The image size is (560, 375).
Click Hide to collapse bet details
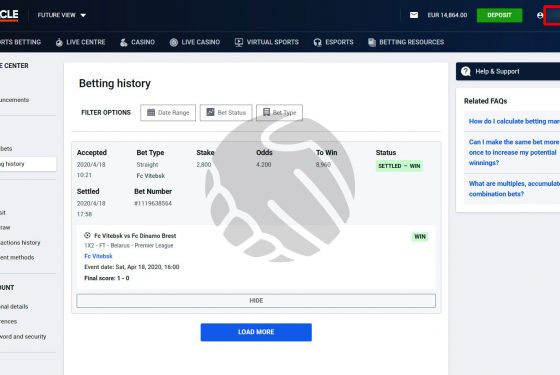(x=256, y=301)
